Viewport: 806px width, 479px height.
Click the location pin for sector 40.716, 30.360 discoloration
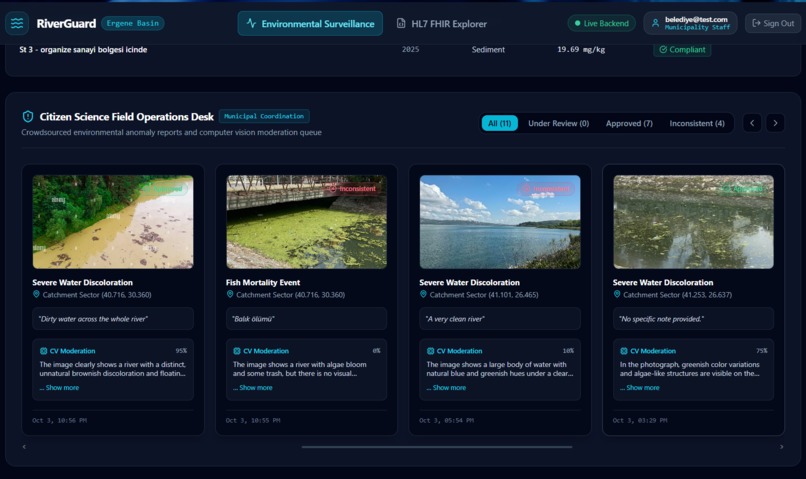coord(36,294)
